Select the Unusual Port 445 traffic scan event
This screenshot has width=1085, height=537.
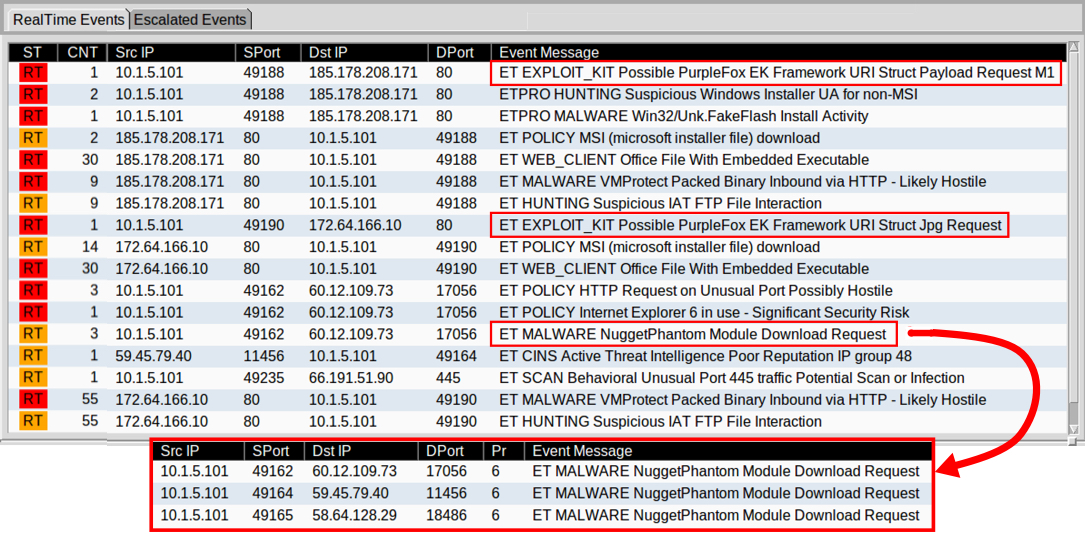point(538,378)
